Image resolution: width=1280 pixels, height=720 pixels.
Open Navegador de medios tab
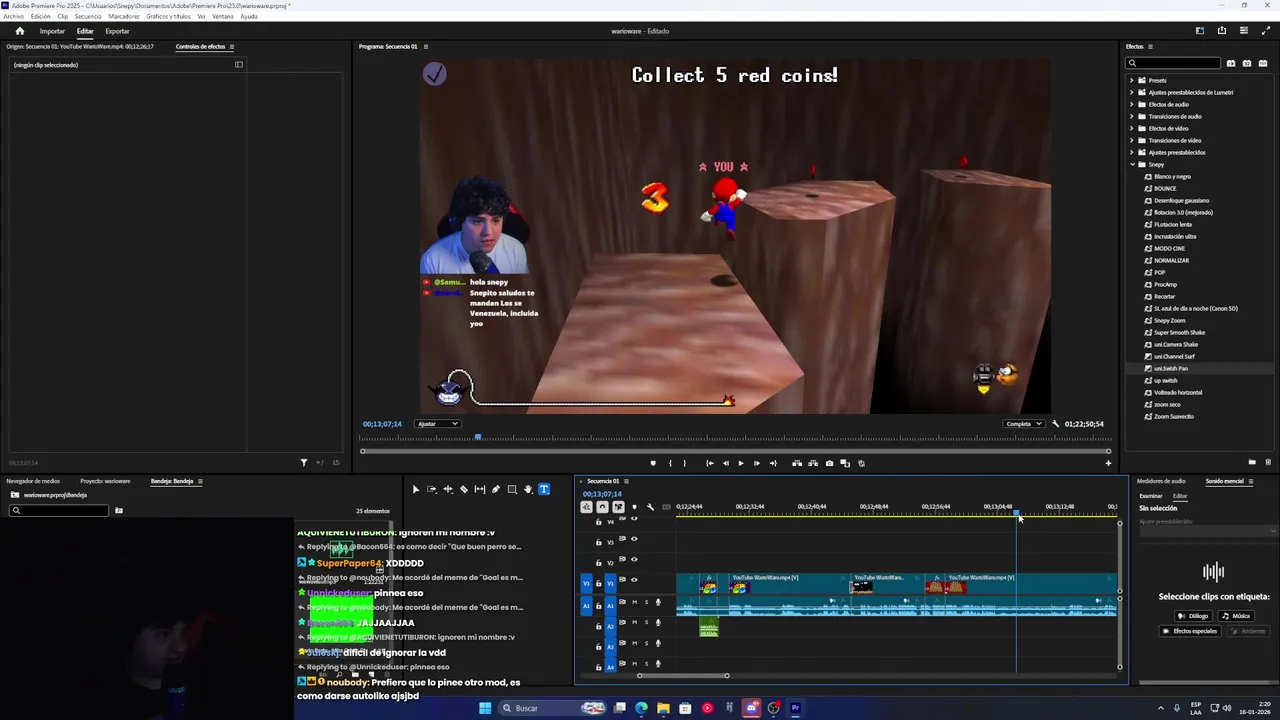[33, 481]
